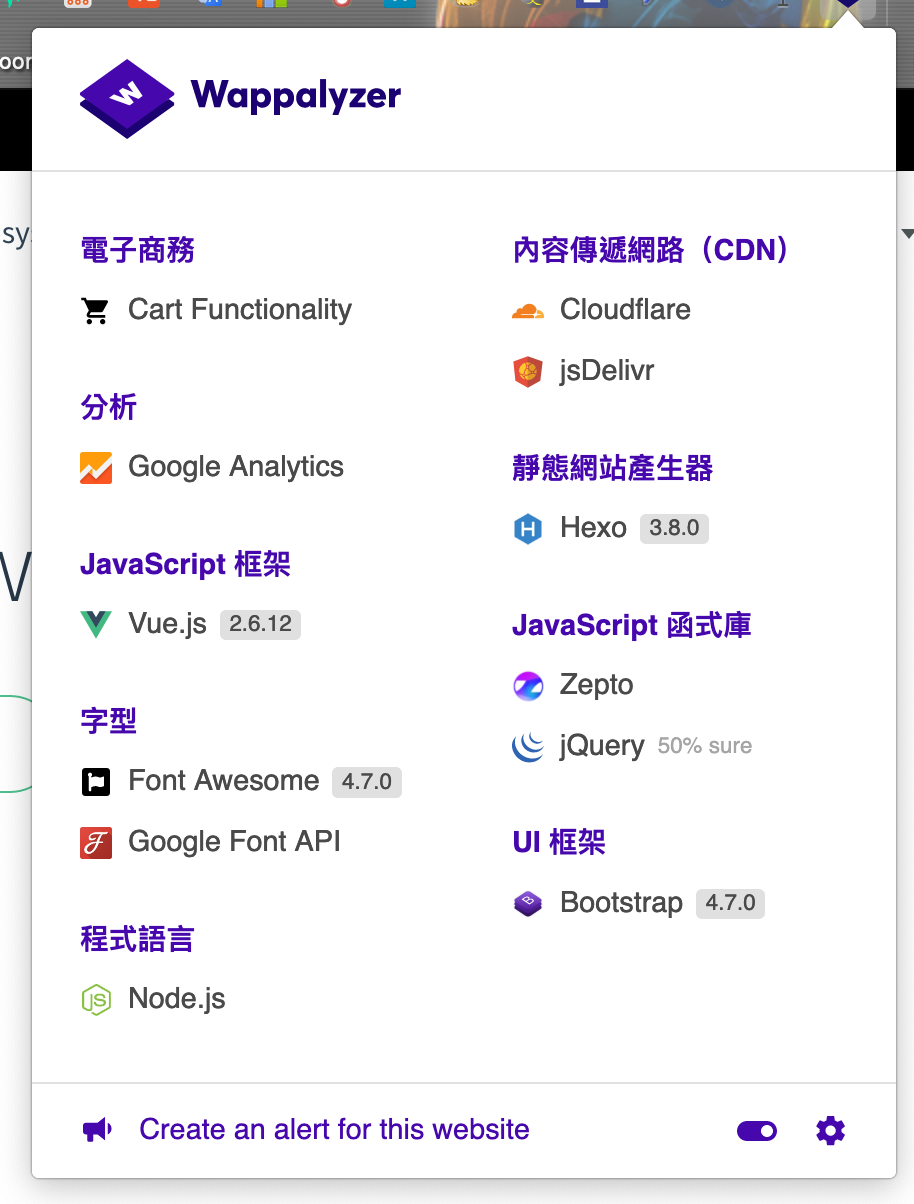The width and height of the screenshot is (914, 1204).
Task: Click the Wappalyzer title text
Action: point(296,95)
